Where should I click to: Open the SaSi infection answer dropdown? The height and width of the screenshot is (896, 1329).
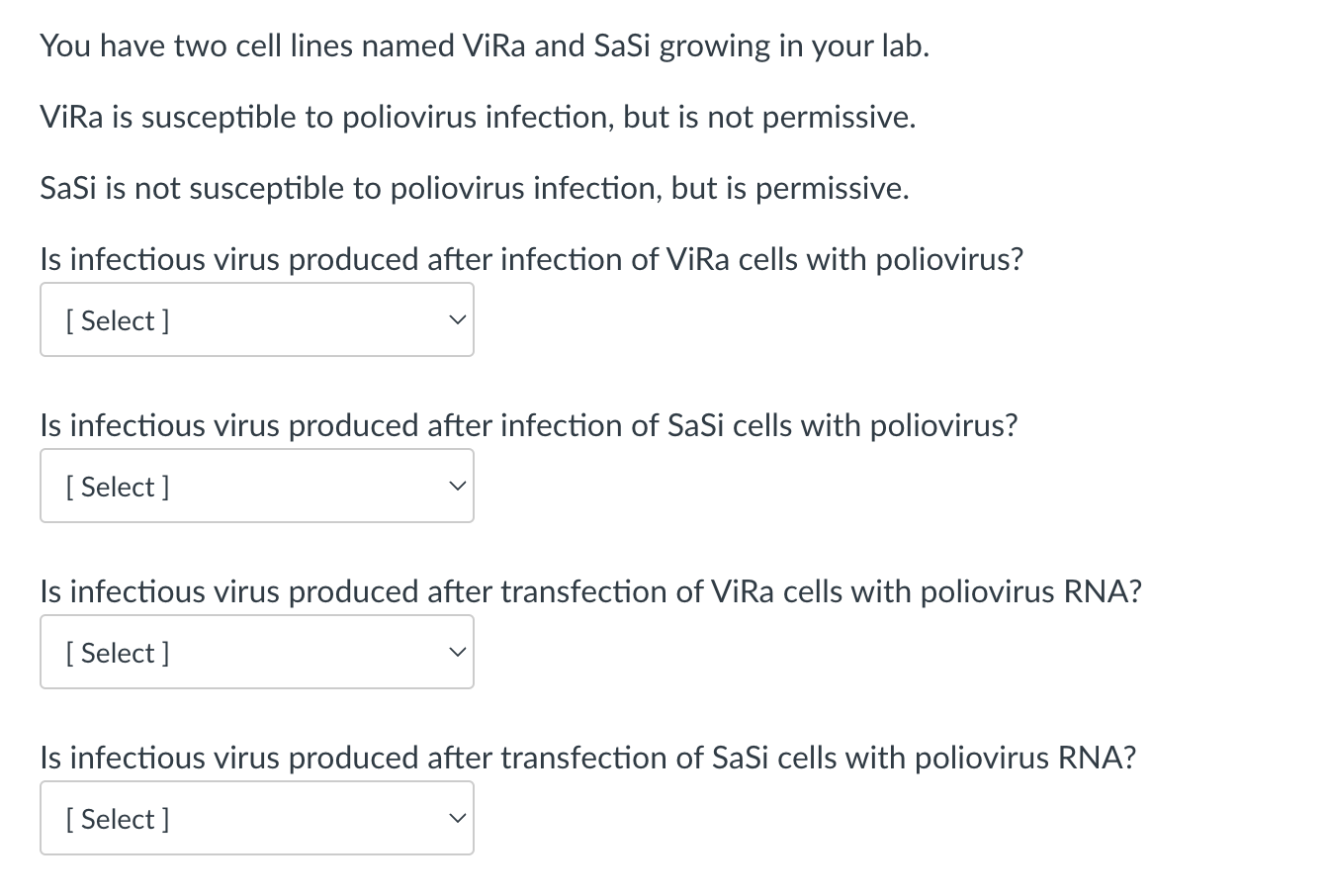[x=257, y=486]
